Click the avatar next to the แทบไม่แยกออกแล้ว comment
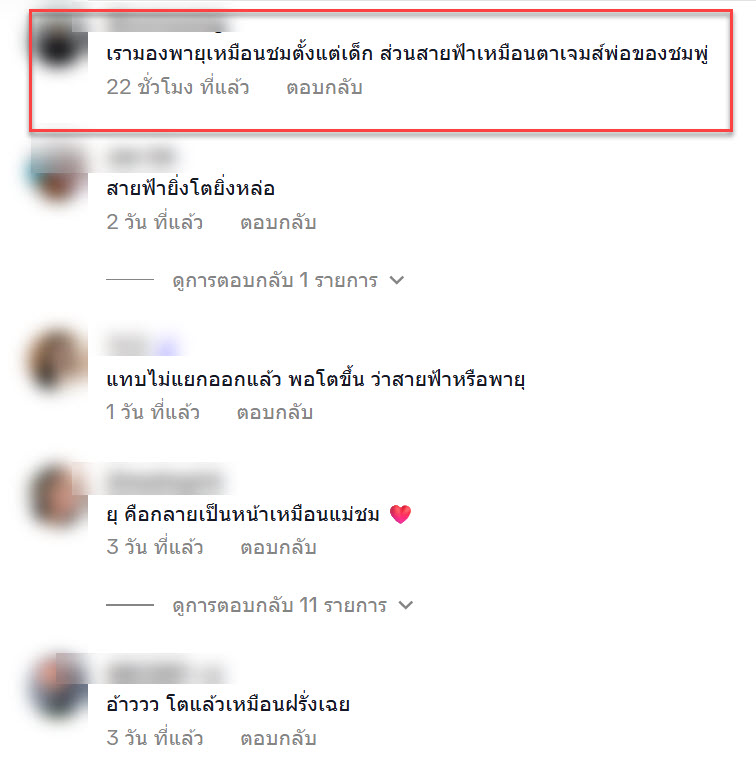The image size is (756, 770). point(58,359)
